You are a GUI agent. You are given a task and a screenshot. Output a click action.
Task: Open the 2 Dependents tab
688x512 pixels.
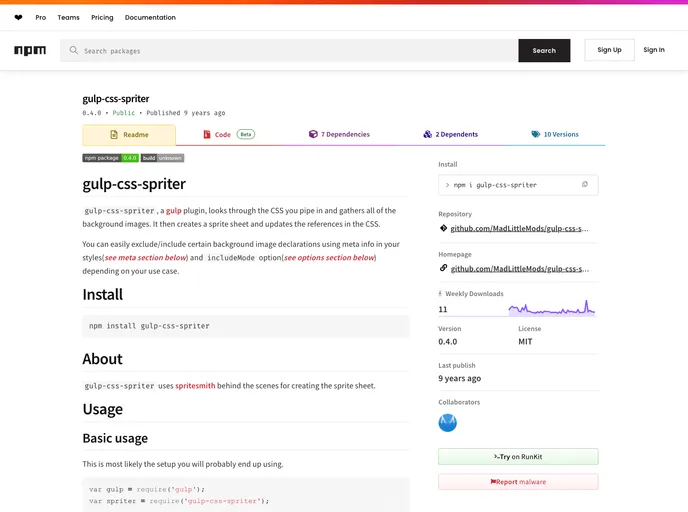click(x=451, y=134)
